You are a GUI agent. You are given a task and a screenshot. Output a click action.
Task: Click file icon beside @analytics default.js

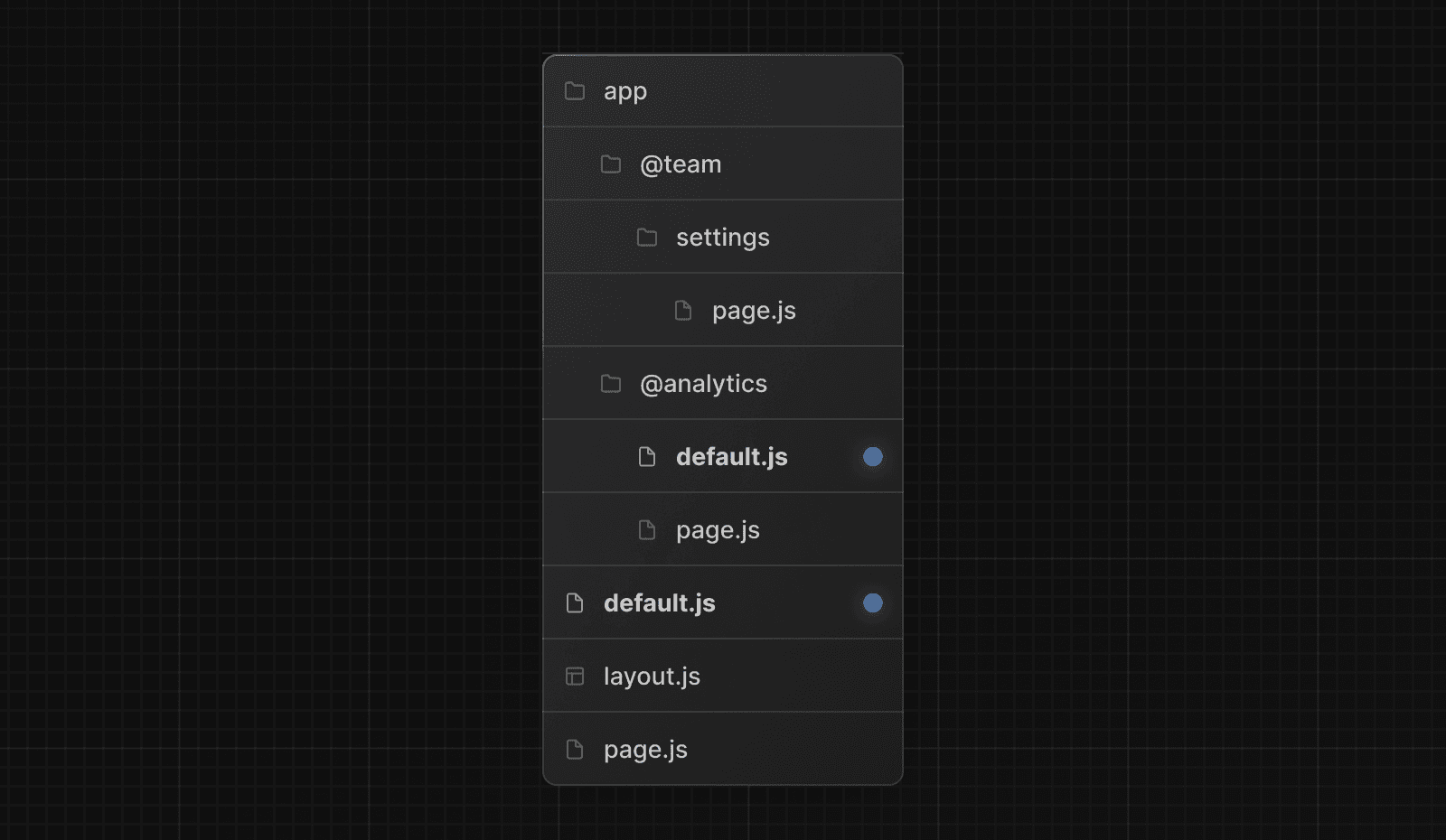click(647, 457)
